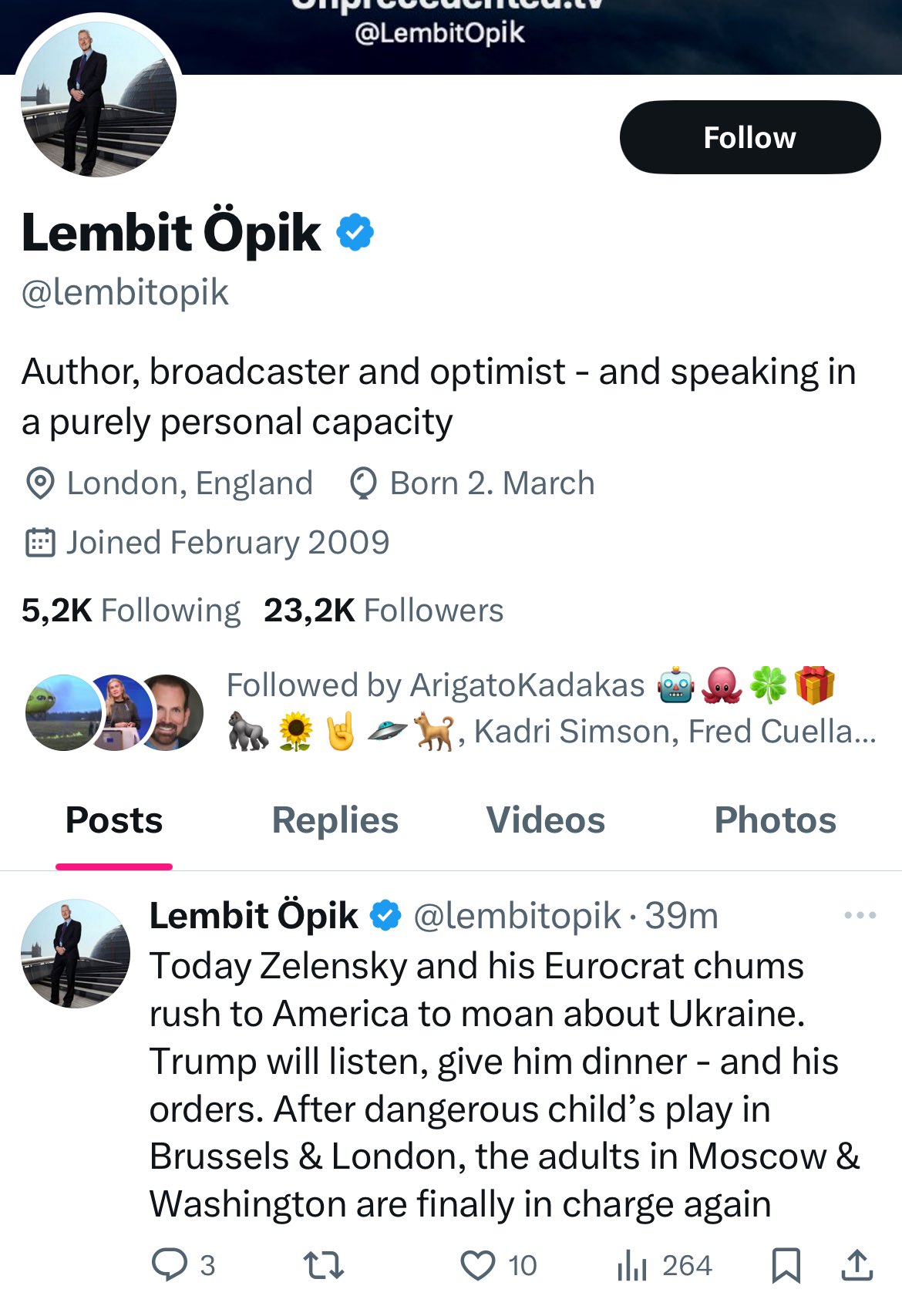The image size is (902, 1316).
Task: Open the large profile picture
Action: (99, 99)
